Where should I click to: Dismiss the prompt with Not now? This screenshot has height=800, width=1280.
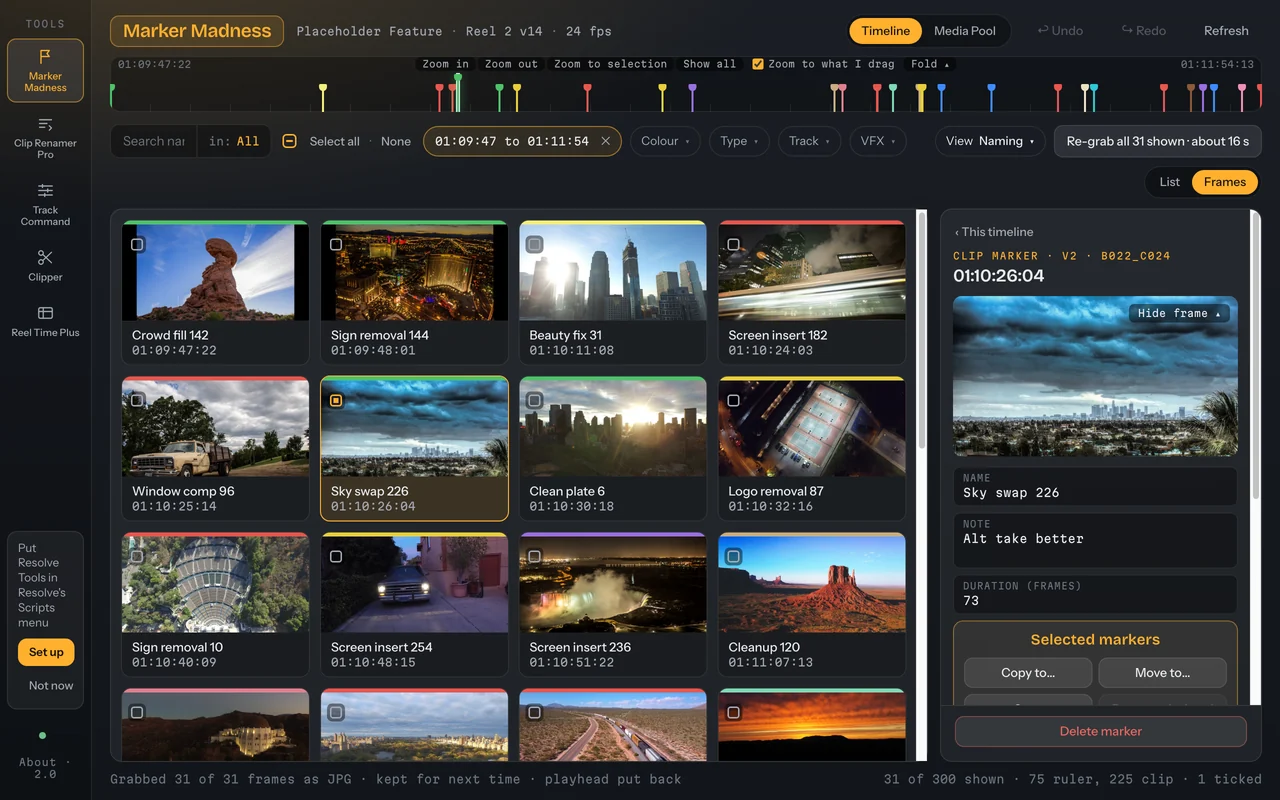tap(51, 686)
